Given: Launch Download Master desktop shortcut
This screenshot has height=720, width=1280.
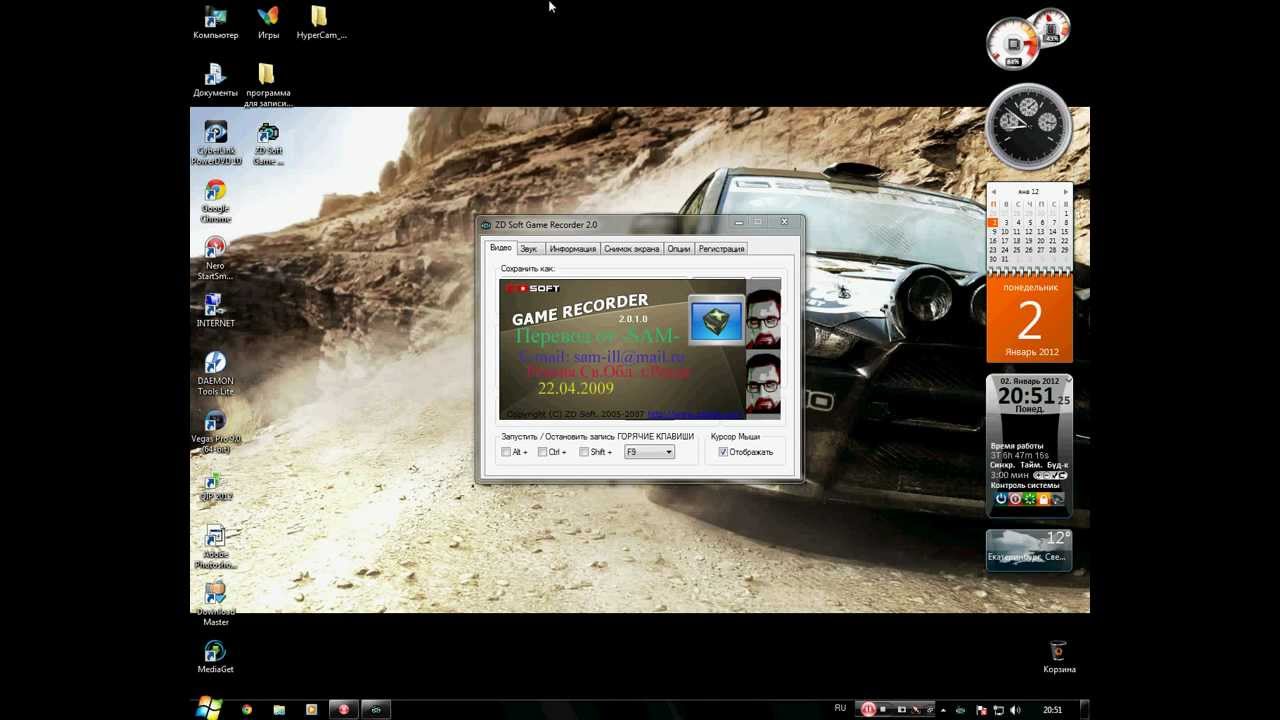Looking at the screenshot, I should pyautogui.click(x=215, y=604).
